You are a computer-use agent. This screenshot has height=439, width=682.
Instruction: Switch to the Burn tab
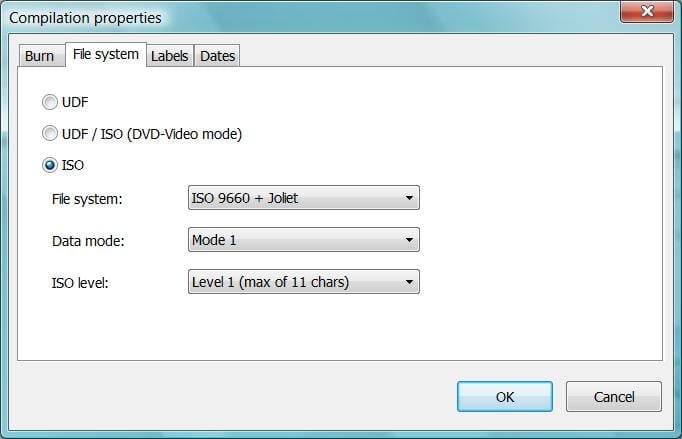coord(41,56)
